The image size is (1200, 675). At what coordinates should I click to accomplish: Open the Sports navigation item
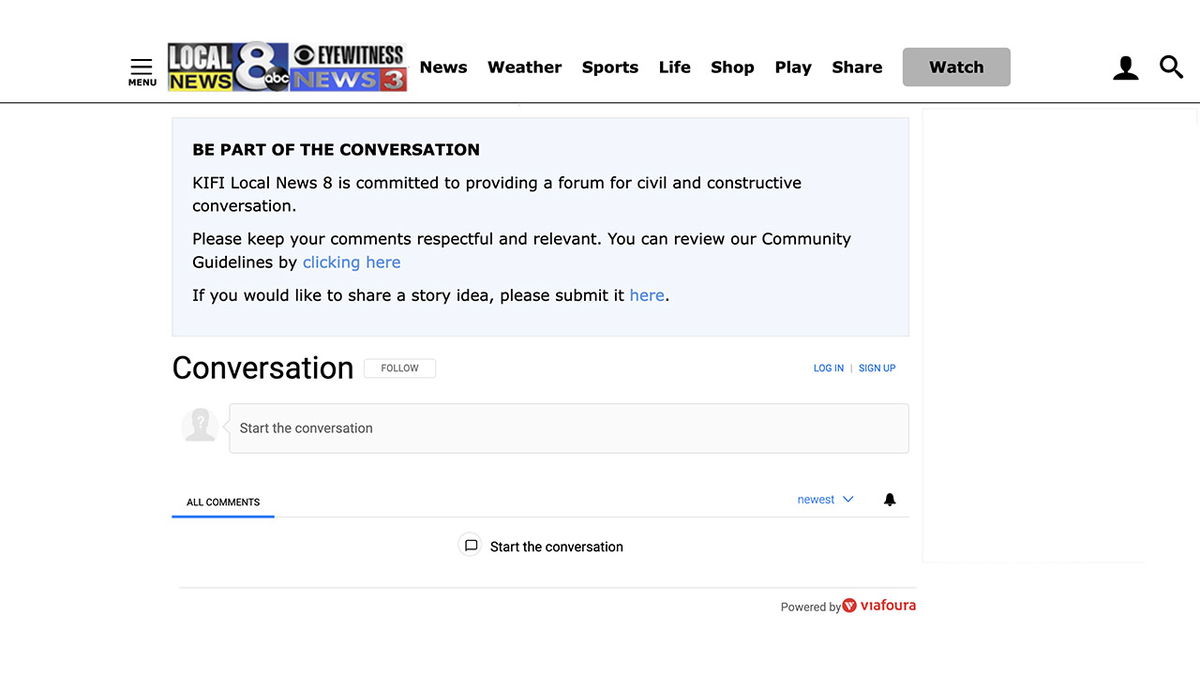[x=610, y=67]
